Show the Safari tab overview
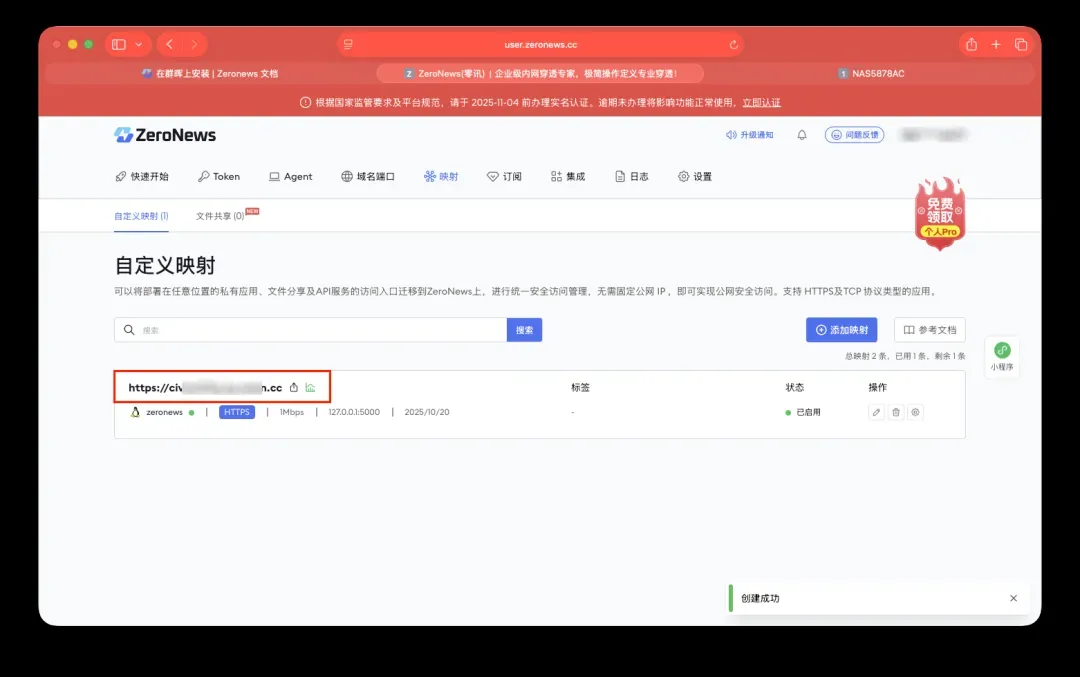Viewport: 1080px width, 677px height. coord(1021,45)
